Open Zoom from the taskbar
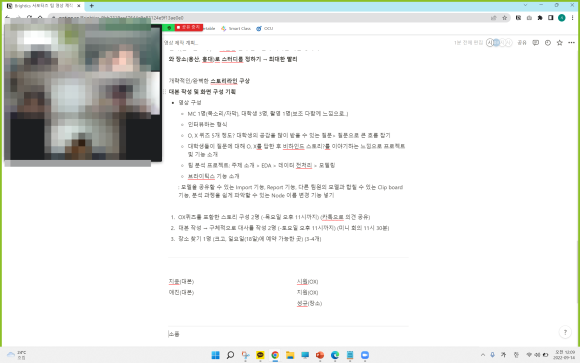This screenshot has height=363, width=580. pos(365,355)
